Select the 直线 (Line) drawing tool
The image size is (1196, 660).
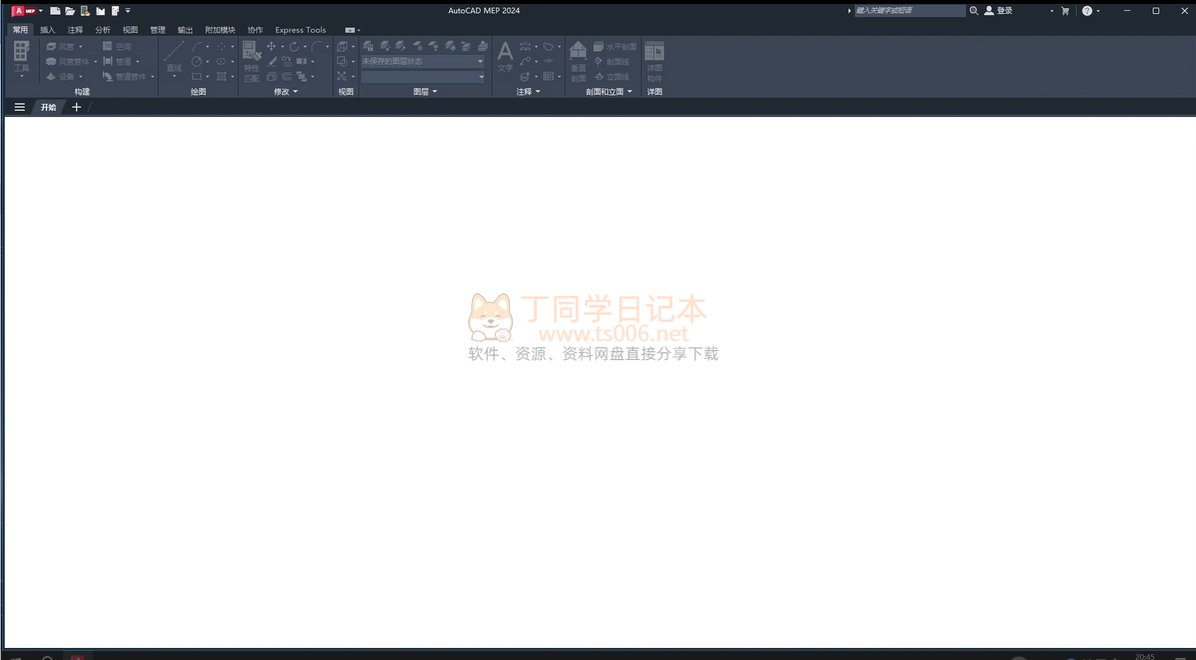coord(174,58)
